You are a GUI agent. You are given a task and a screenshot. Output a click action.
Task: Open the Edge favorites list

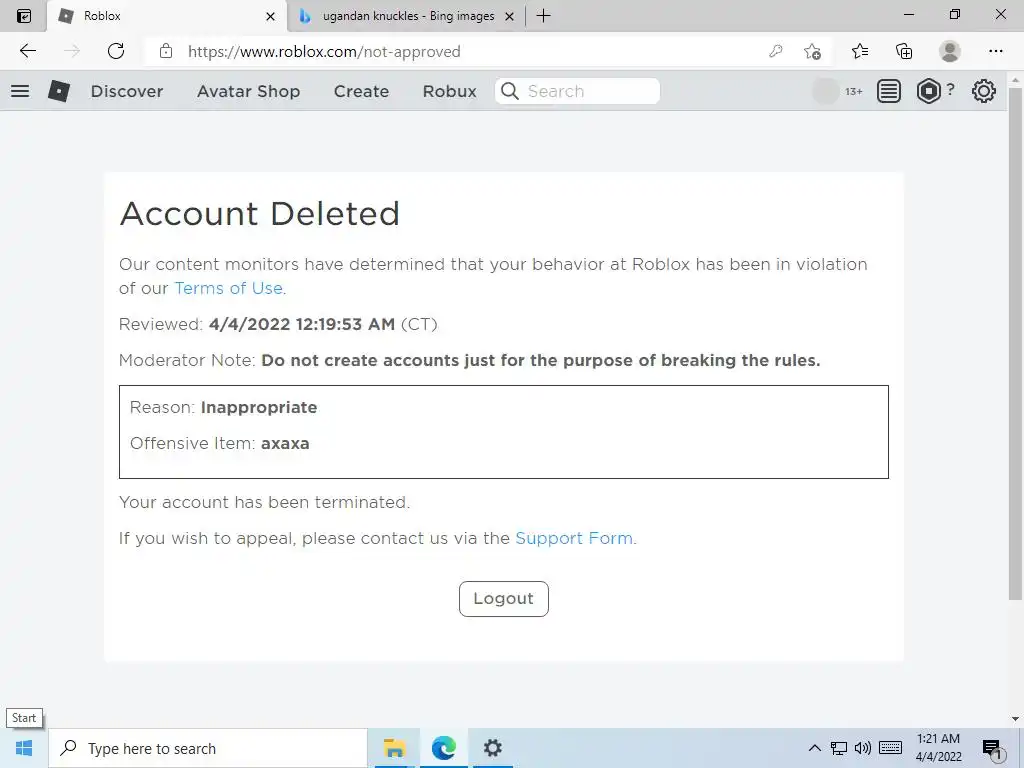coord(859,51)
